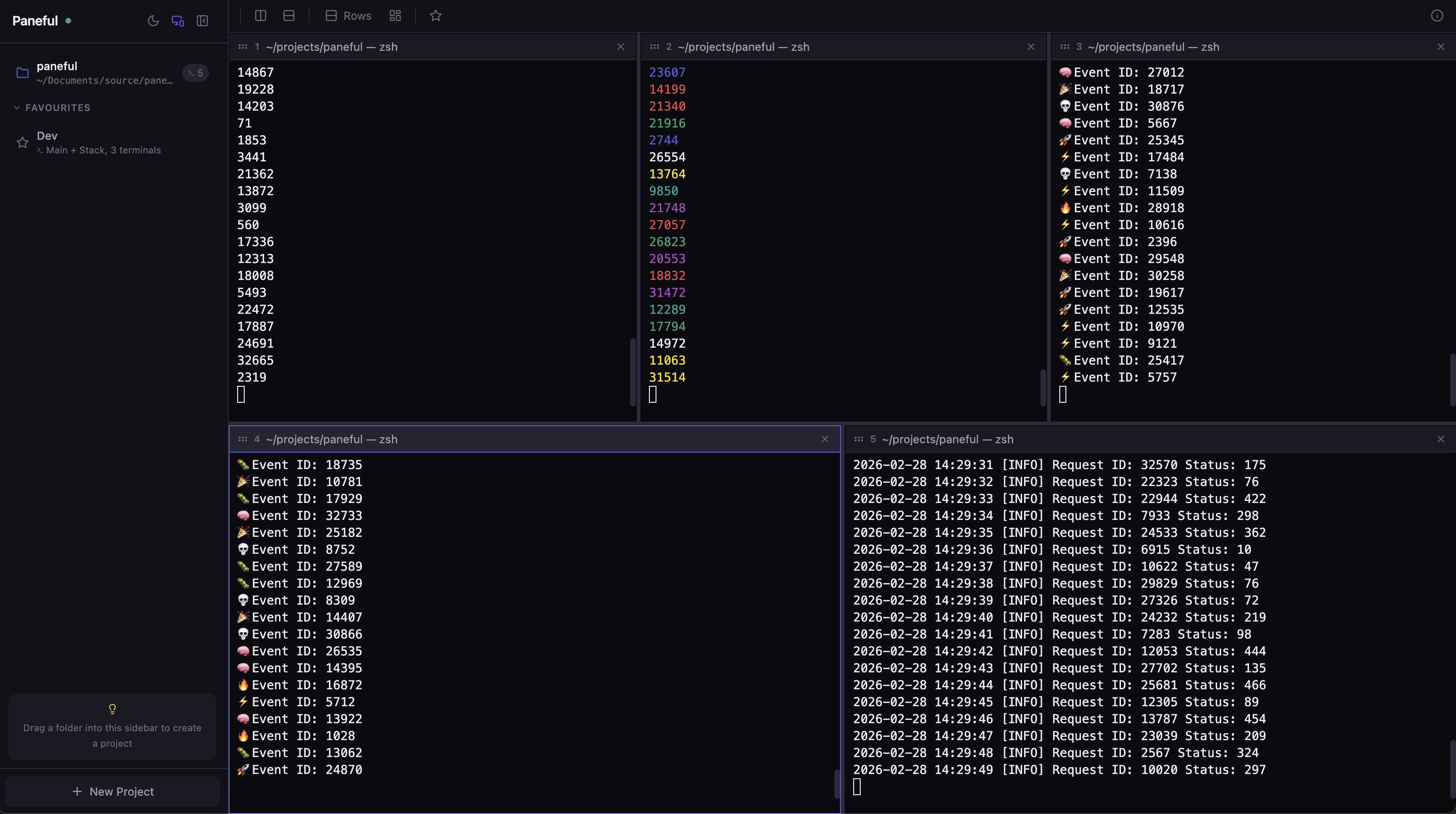The height and width of the screenshot is (814, 1456).
Task: Click the drag handle of pane 3
Action: pos(1064,47)
